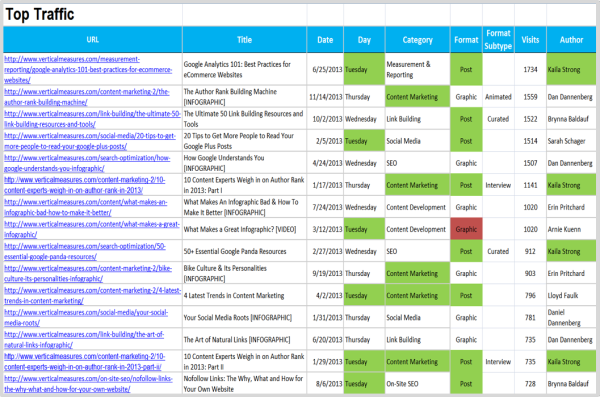
Task: Select the Format column header
Action: point(466,39)
